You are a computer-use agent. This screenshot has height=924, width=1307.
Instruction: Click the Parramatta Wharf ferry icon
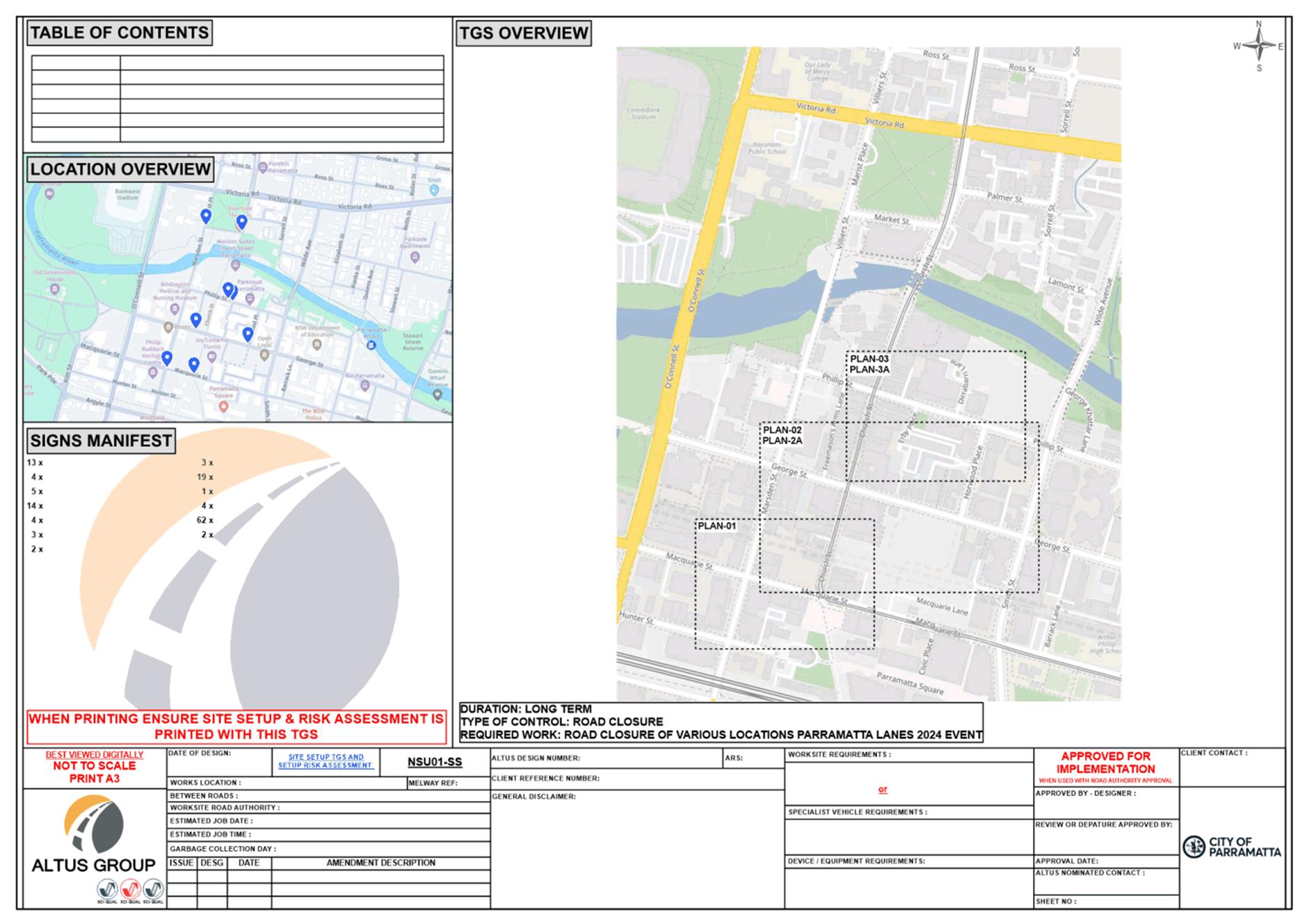click(371, 344)
